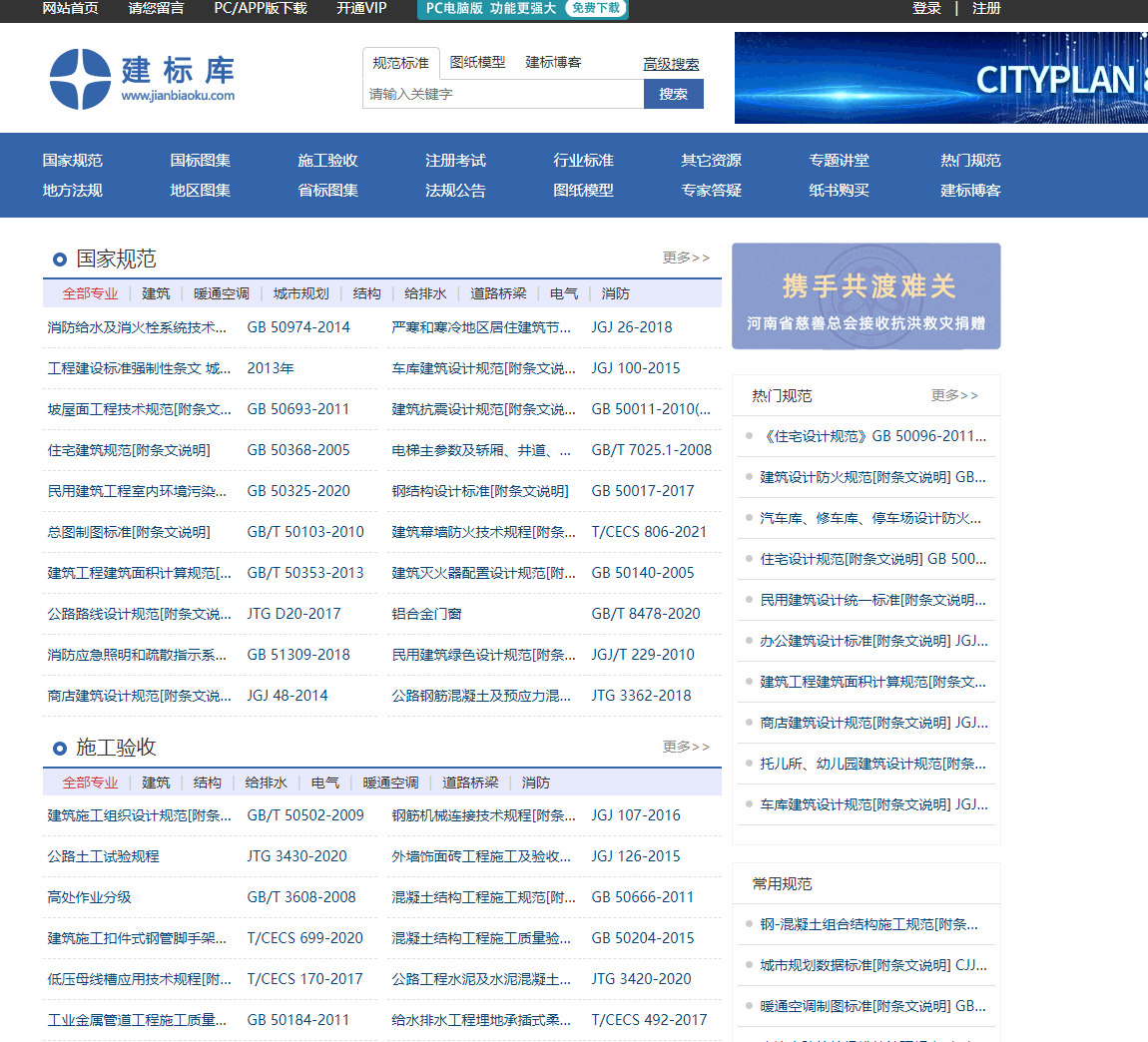
Task: Open the 高级搜索 link
Action: pyautogui.click(x=671, y=64)
